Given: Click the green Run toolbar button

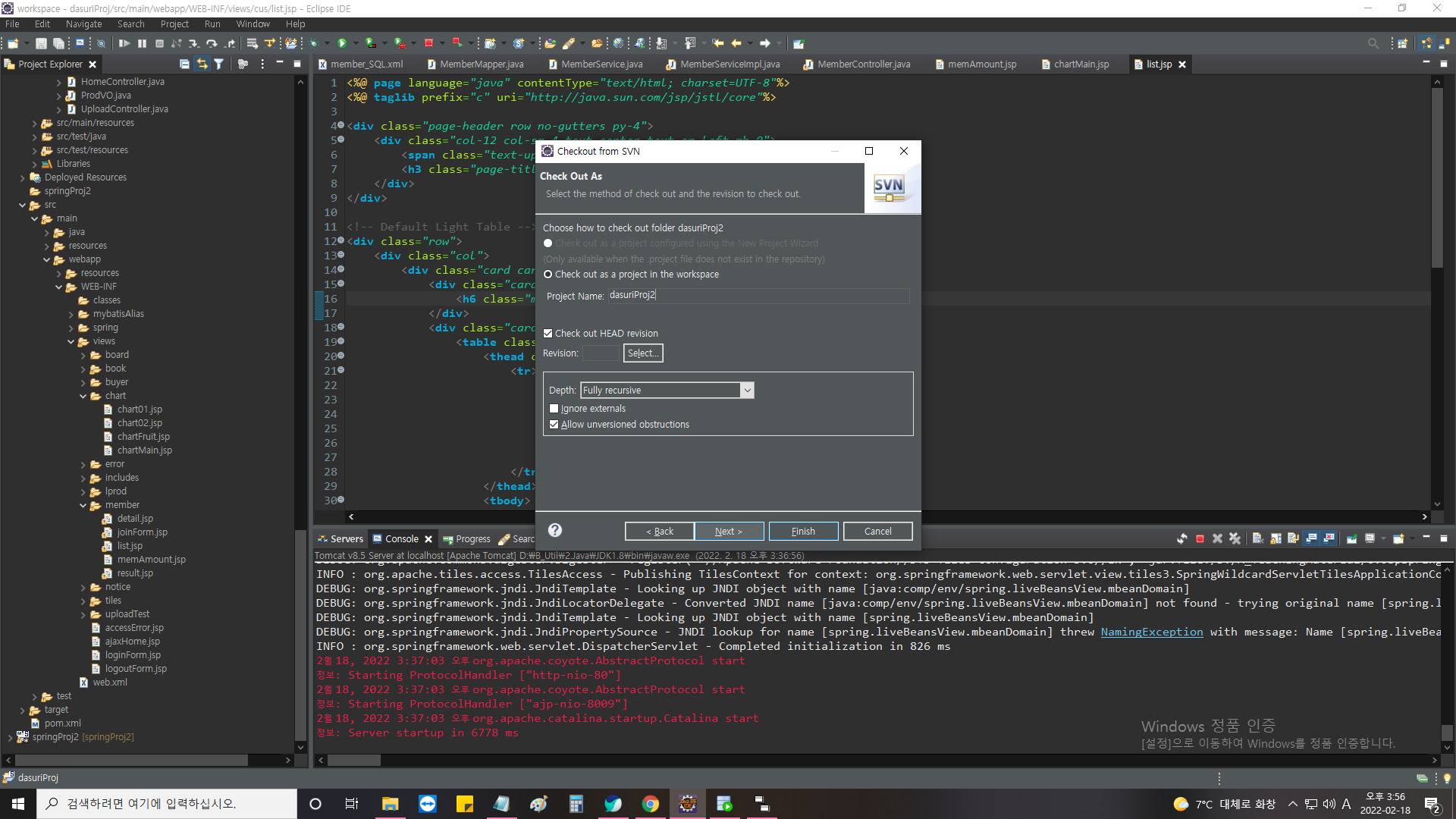Looking at the screenshot, I should pos(342,43).
